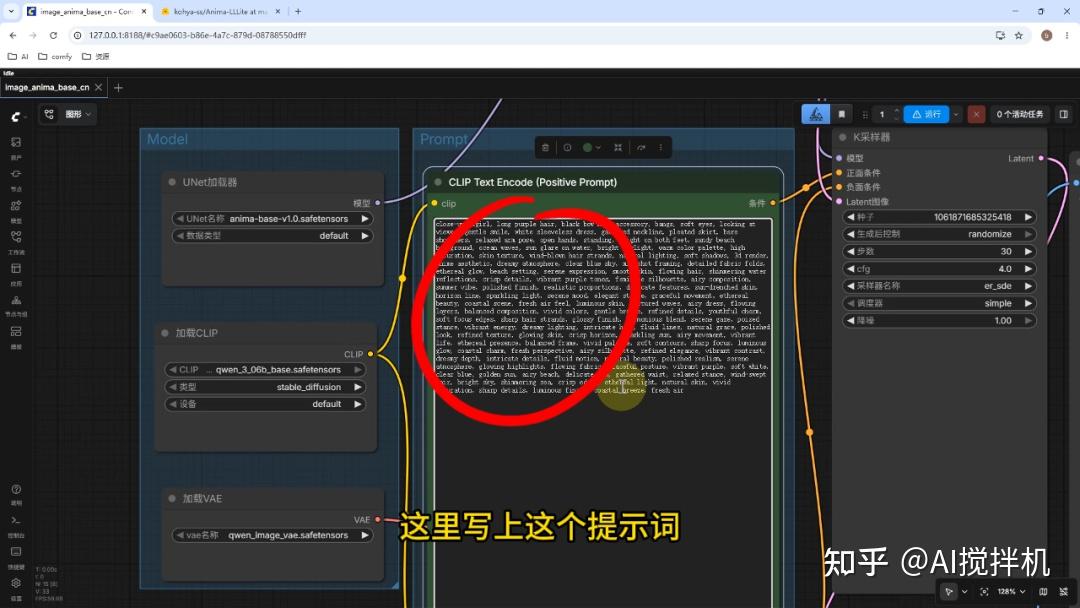
Task: Open the 128% zoom level dropdown
Action: tap(1011, 591)
